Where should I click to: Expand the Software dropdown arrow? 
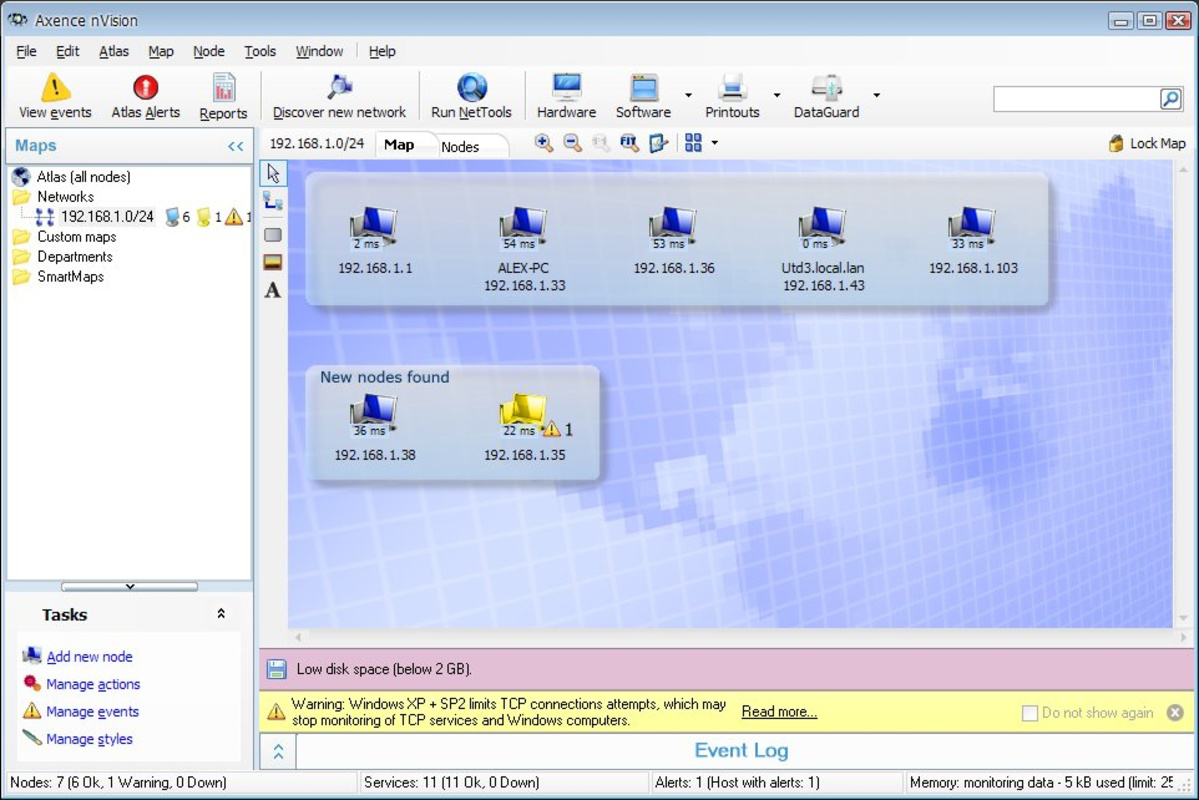688,95
